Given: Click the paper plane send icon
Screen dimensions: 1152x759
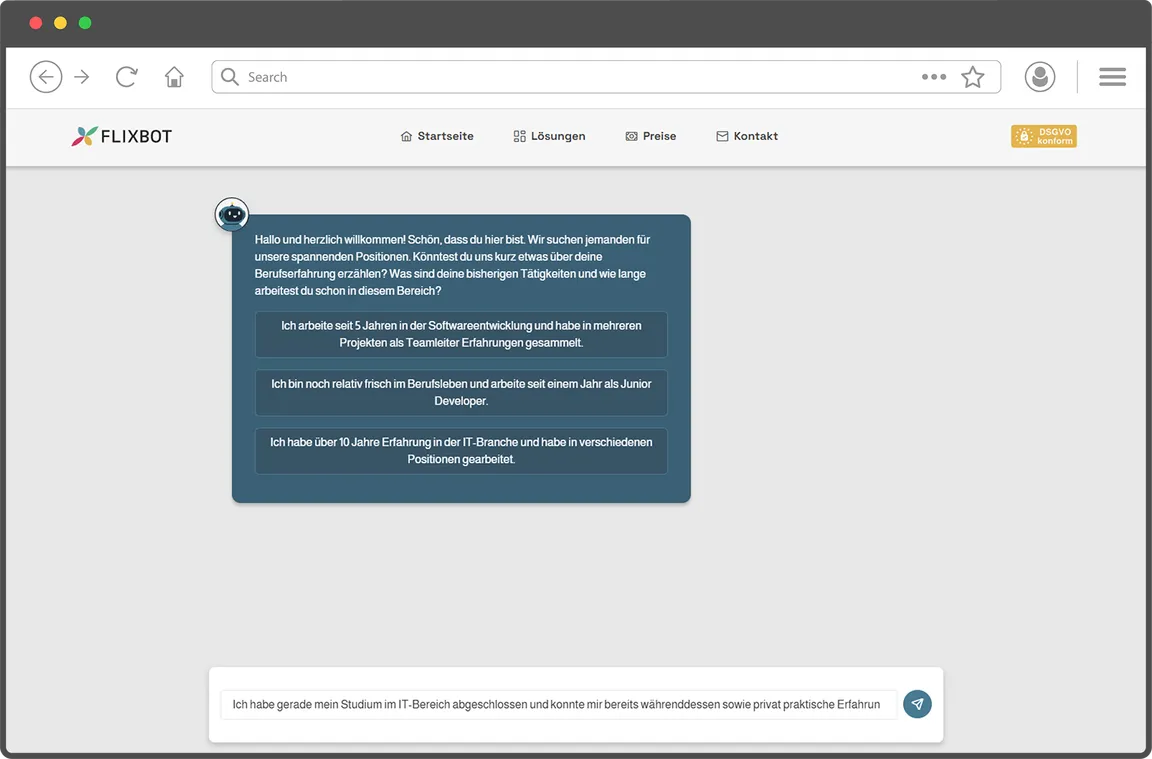Looking at the screenshot, I should point(917,704).
